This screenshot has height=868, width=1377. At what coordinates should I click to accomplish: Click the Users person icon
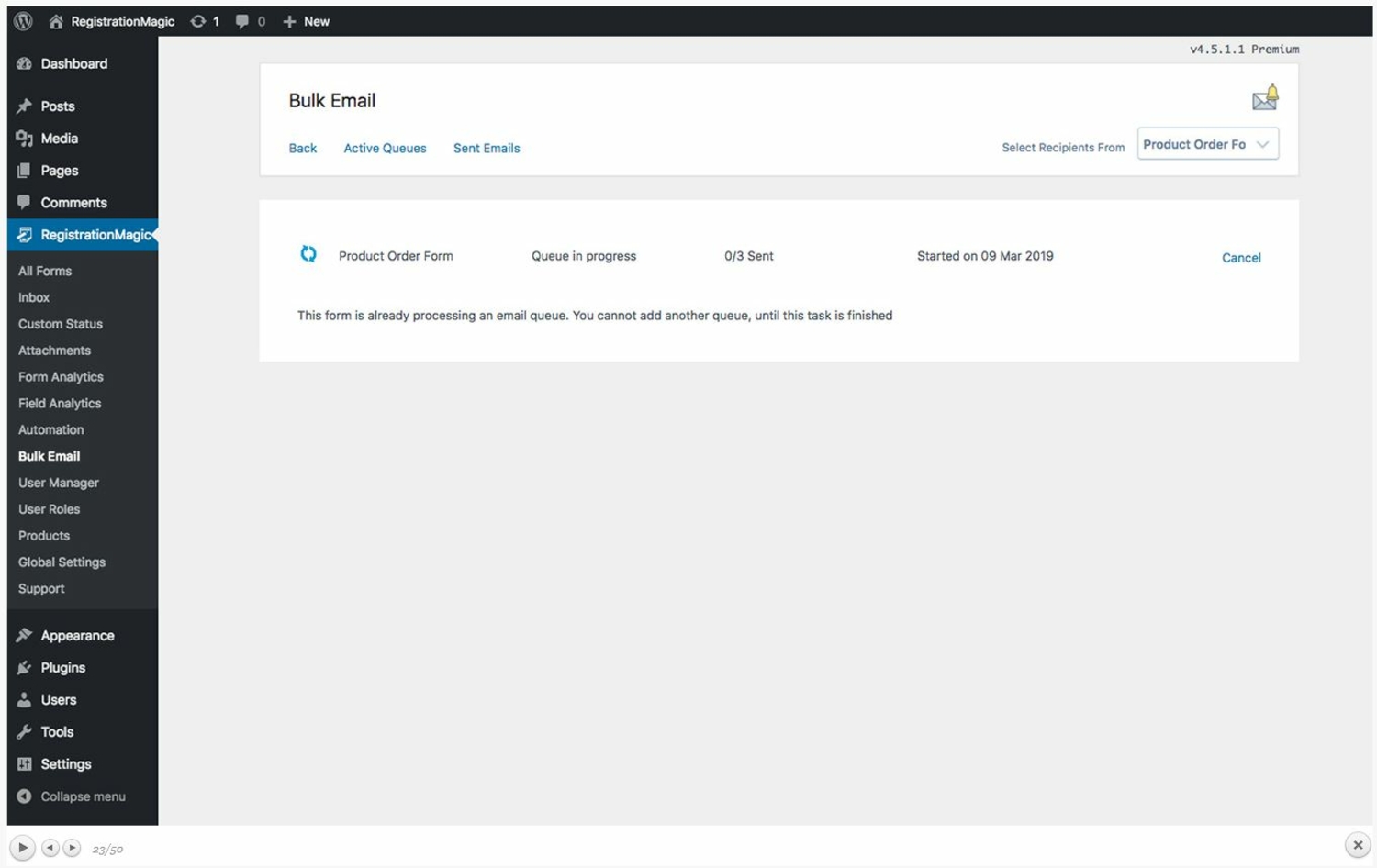(x=24, y=700)
